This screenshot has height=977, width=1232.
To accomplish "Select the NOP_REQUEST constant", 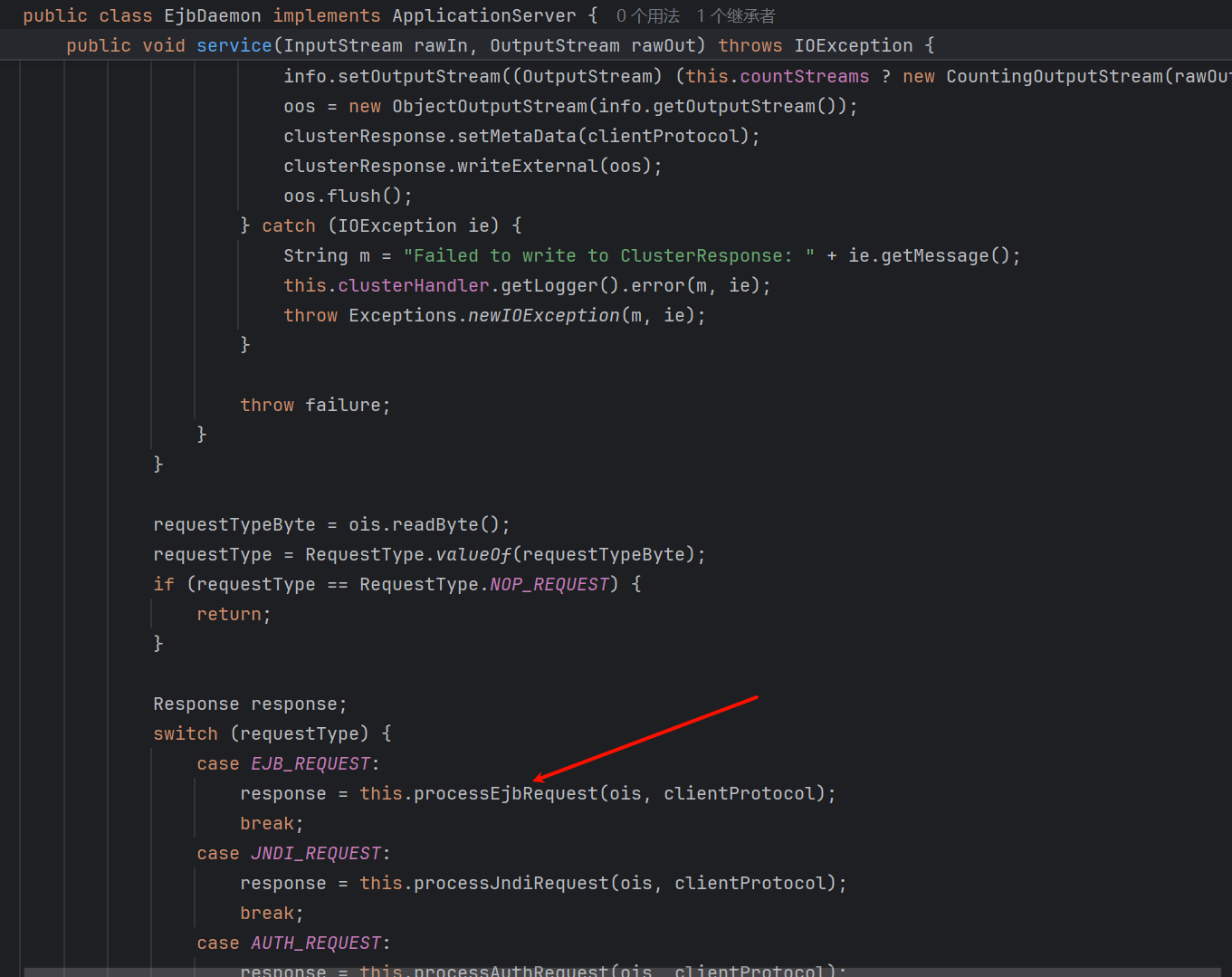I will tap(549, 585).
